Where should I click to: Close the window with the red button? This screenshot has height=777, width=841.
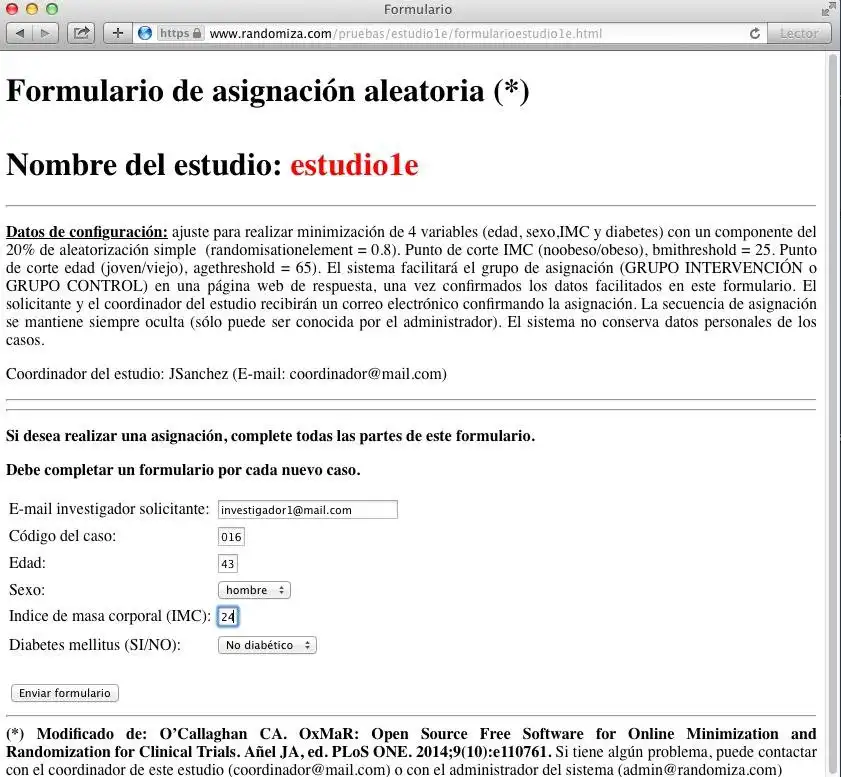[12, 9]
